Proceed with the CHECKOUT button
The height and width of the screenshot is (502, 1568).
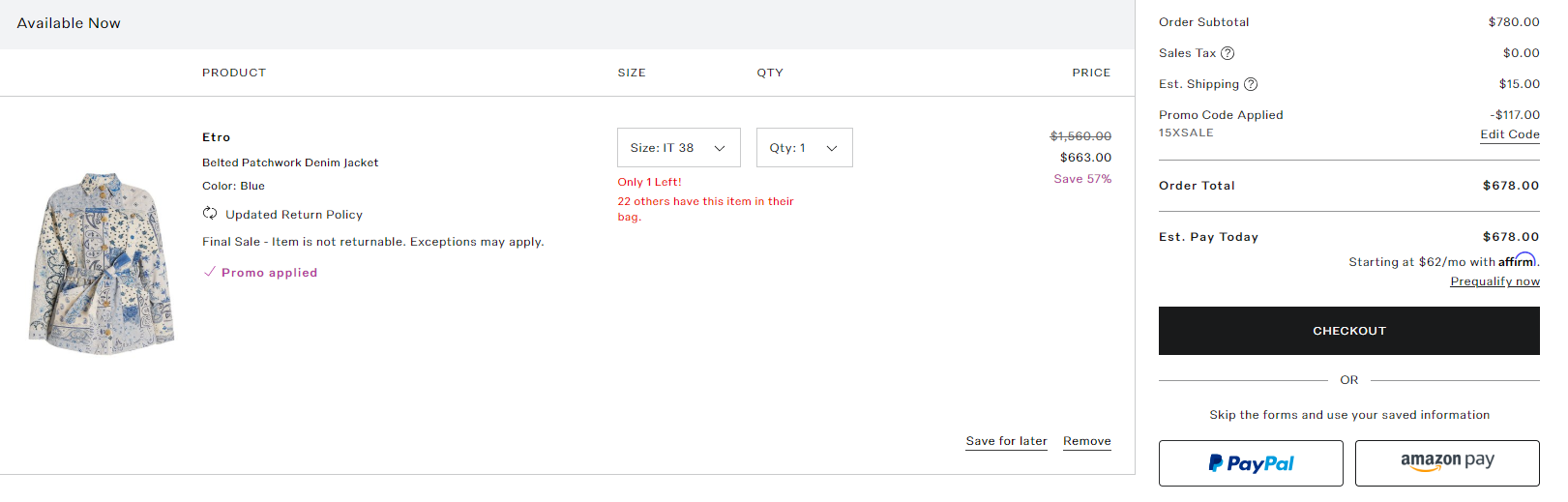coord(1349,331)
